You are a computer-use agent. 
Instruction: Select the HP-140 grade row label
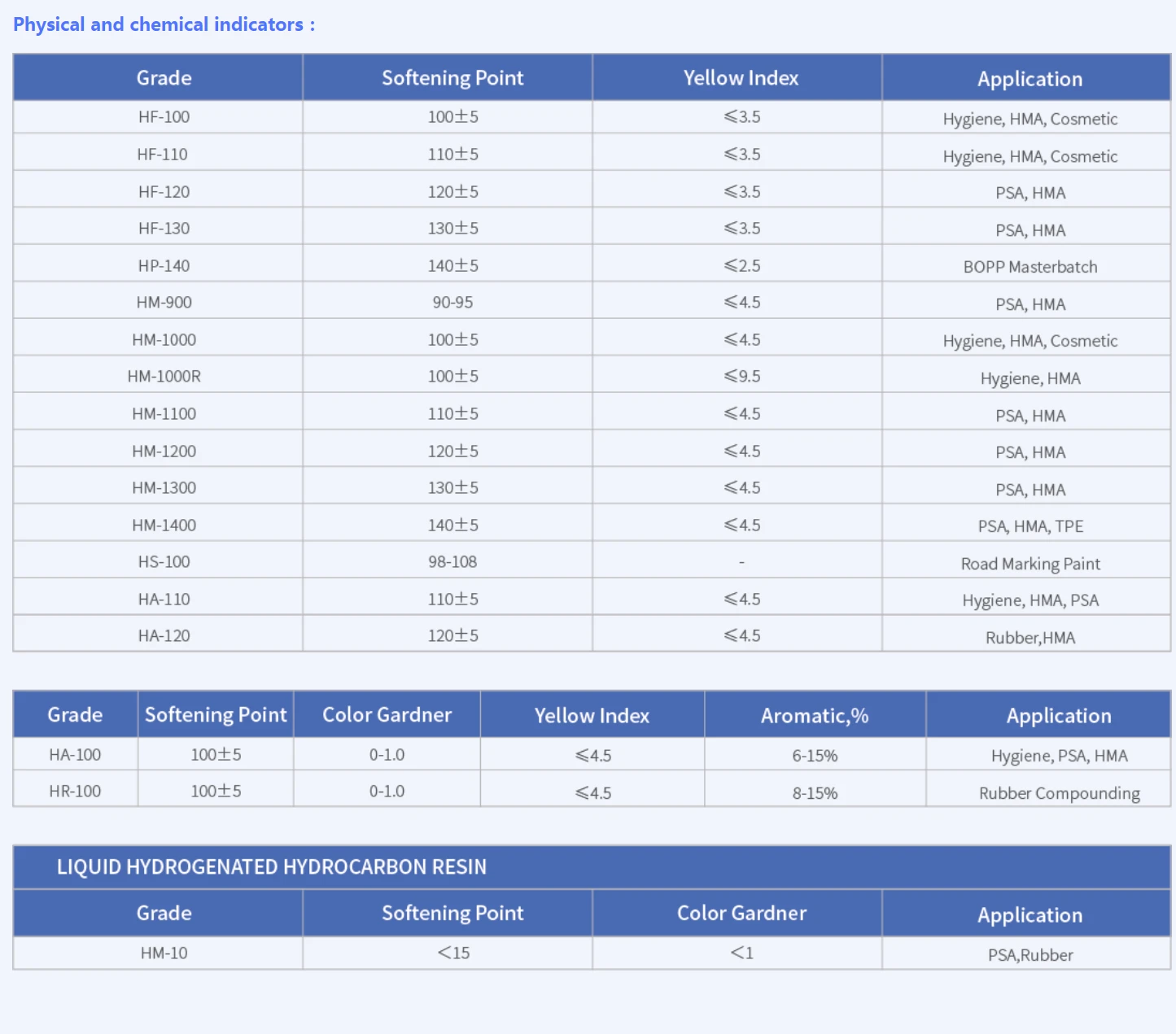164,266
